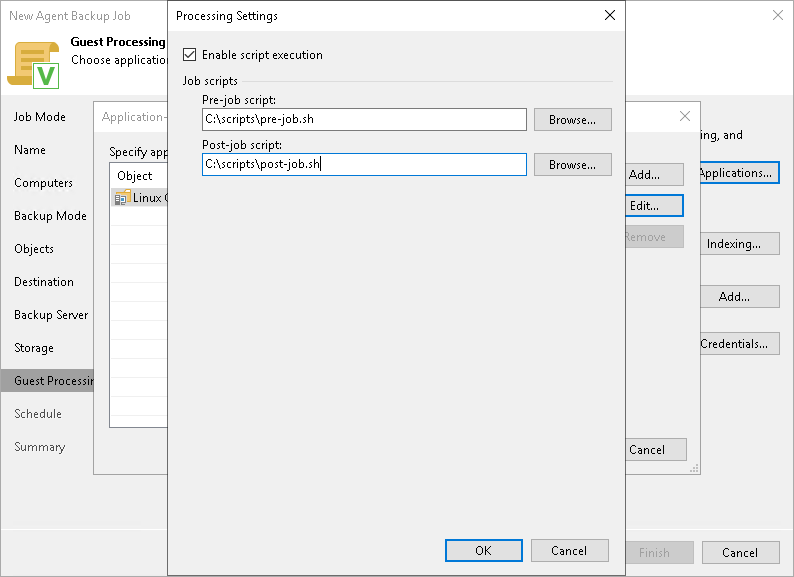794x577 pixels.
Task: Click the Pre-job script path field
Action: tap(364, 120)
